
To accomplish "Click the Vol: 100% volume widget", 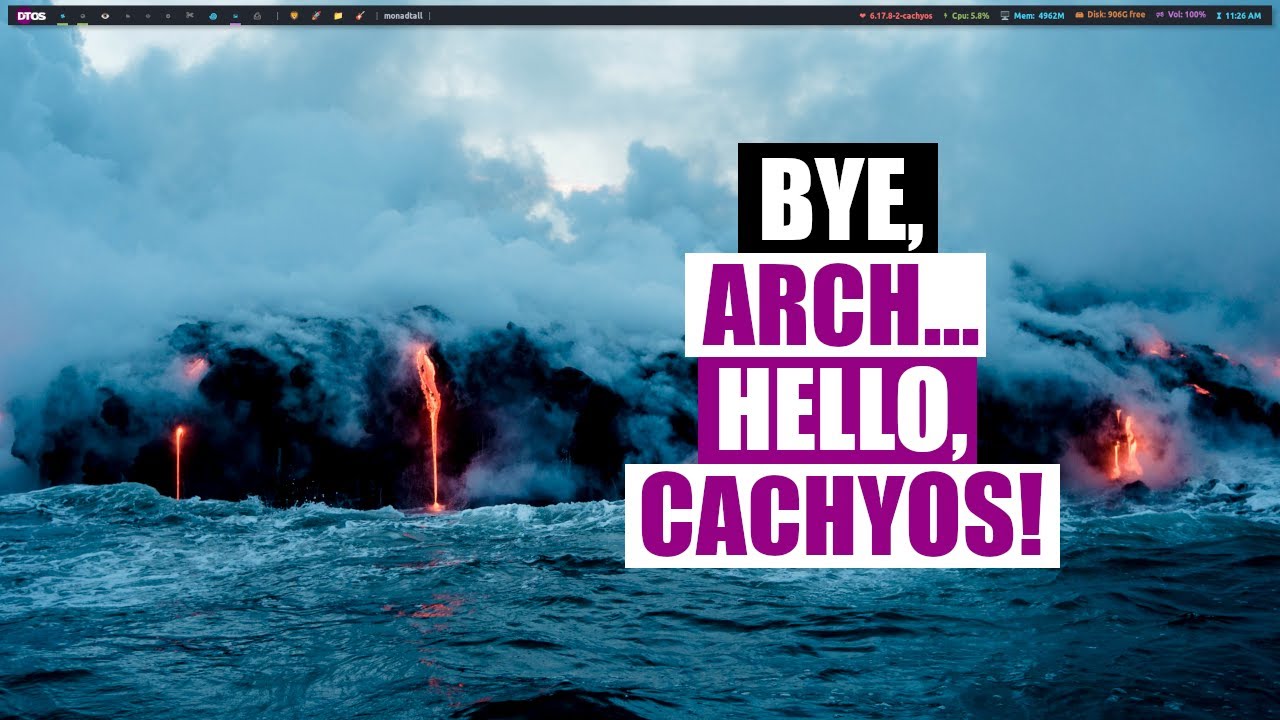I will click(x=1181, y=16).
